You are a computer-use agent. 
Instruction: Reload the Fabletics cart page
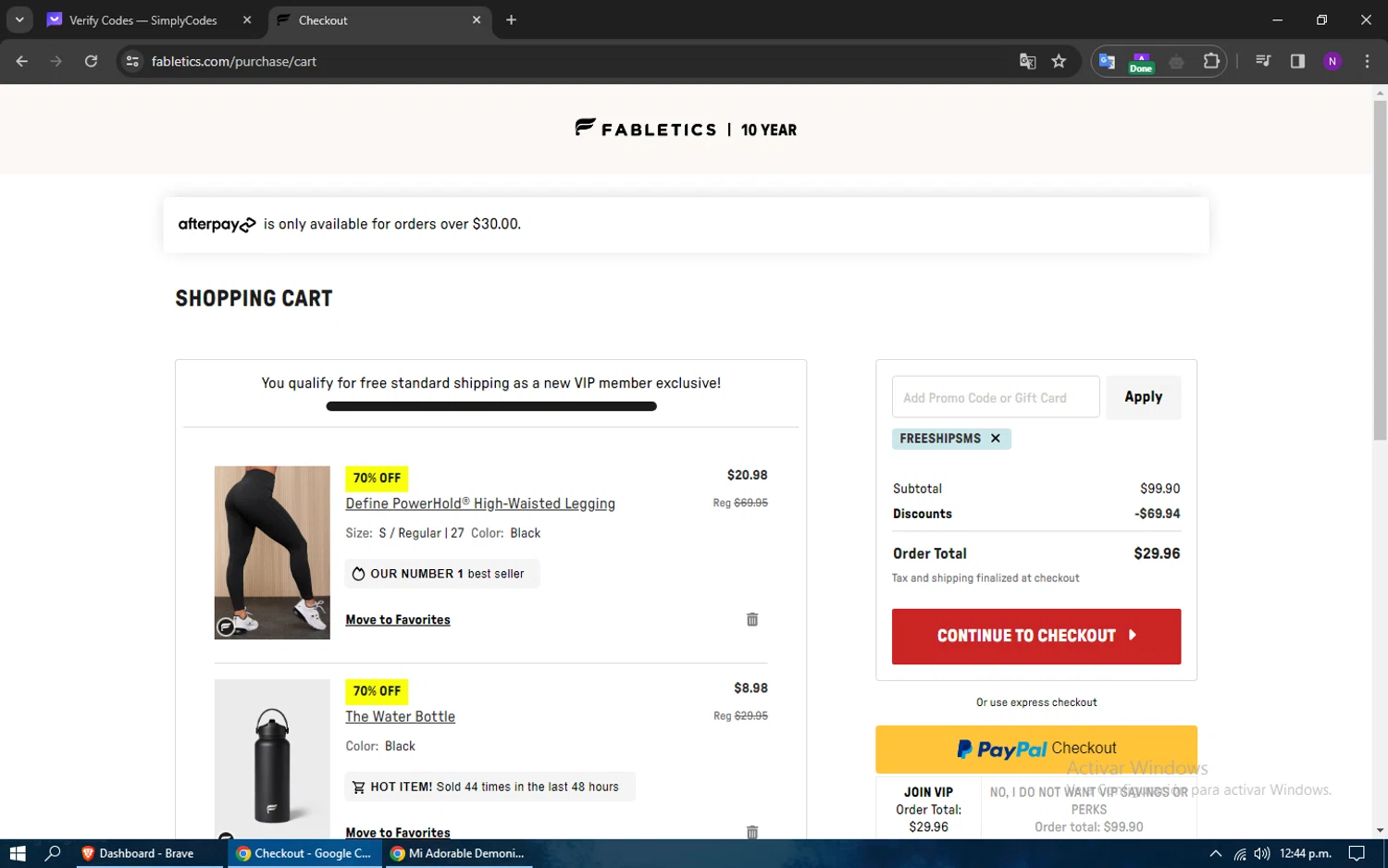click(91, 61)
